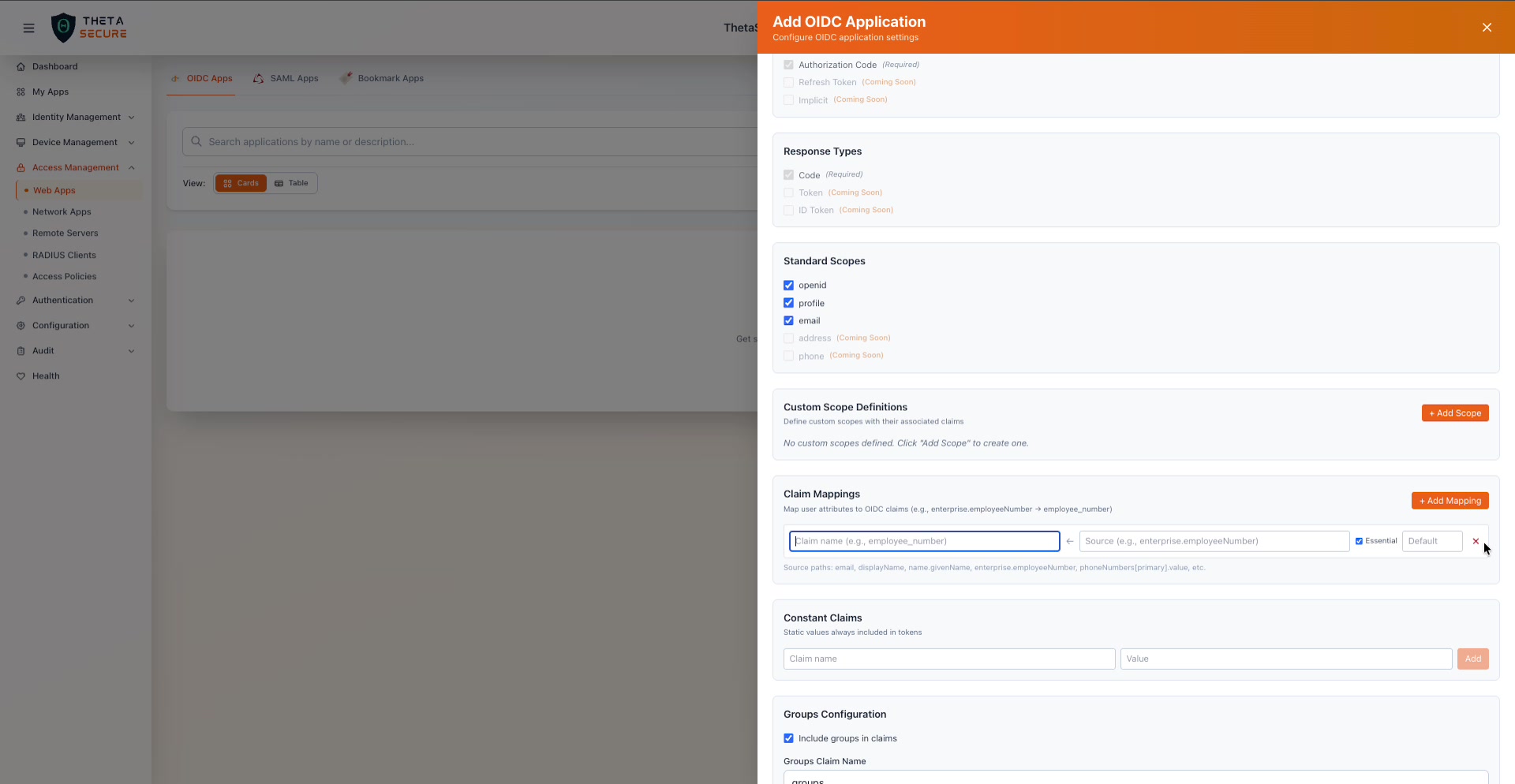
Task: Click the Add Scope button
Action: 1455,413
